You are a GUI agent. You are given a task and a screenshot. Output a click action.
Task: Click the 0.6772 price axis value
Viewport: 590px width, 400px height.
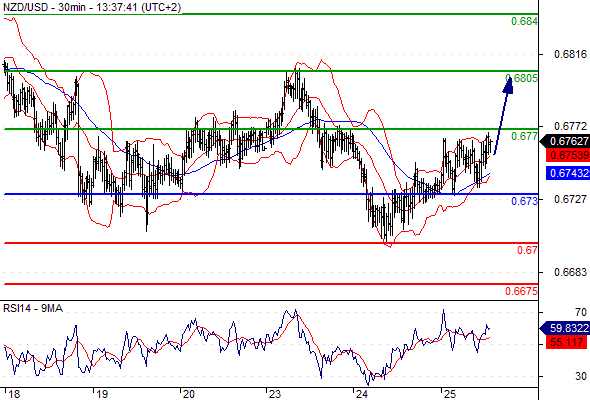pos(570,126)
